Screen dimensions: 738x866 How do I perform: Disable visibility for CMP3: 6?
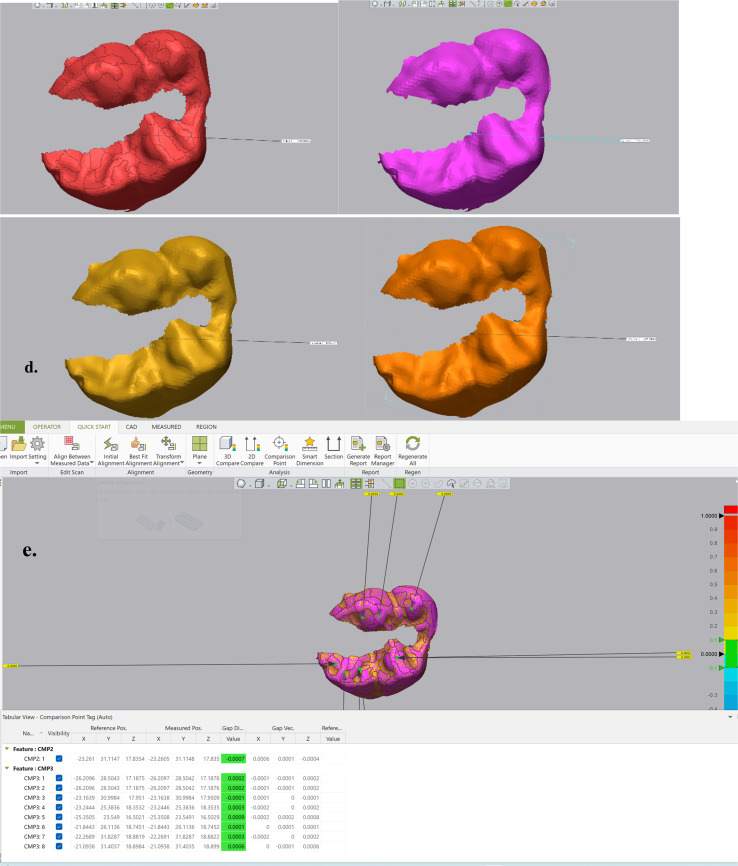59,827
